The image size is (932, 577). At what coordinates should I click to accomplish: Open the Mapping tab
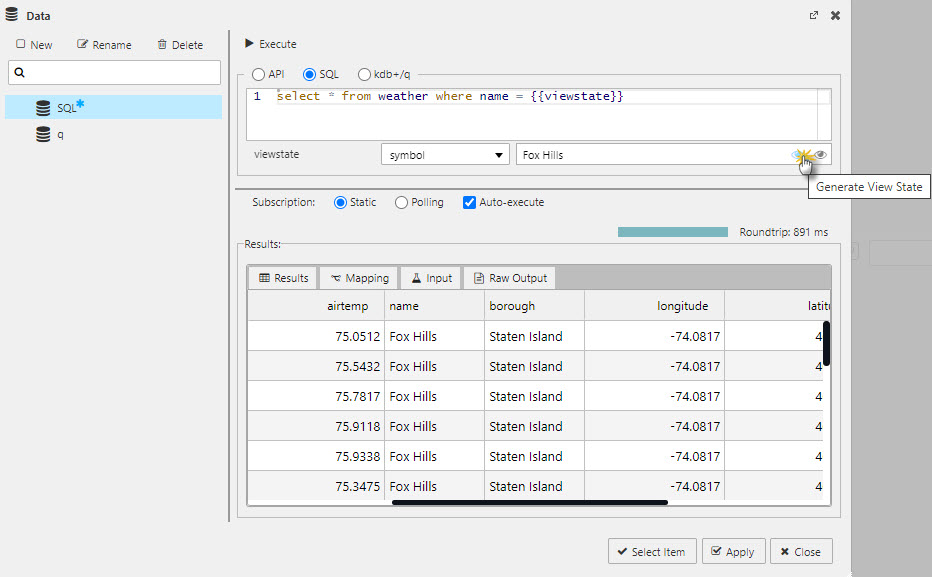pos(358,277)
